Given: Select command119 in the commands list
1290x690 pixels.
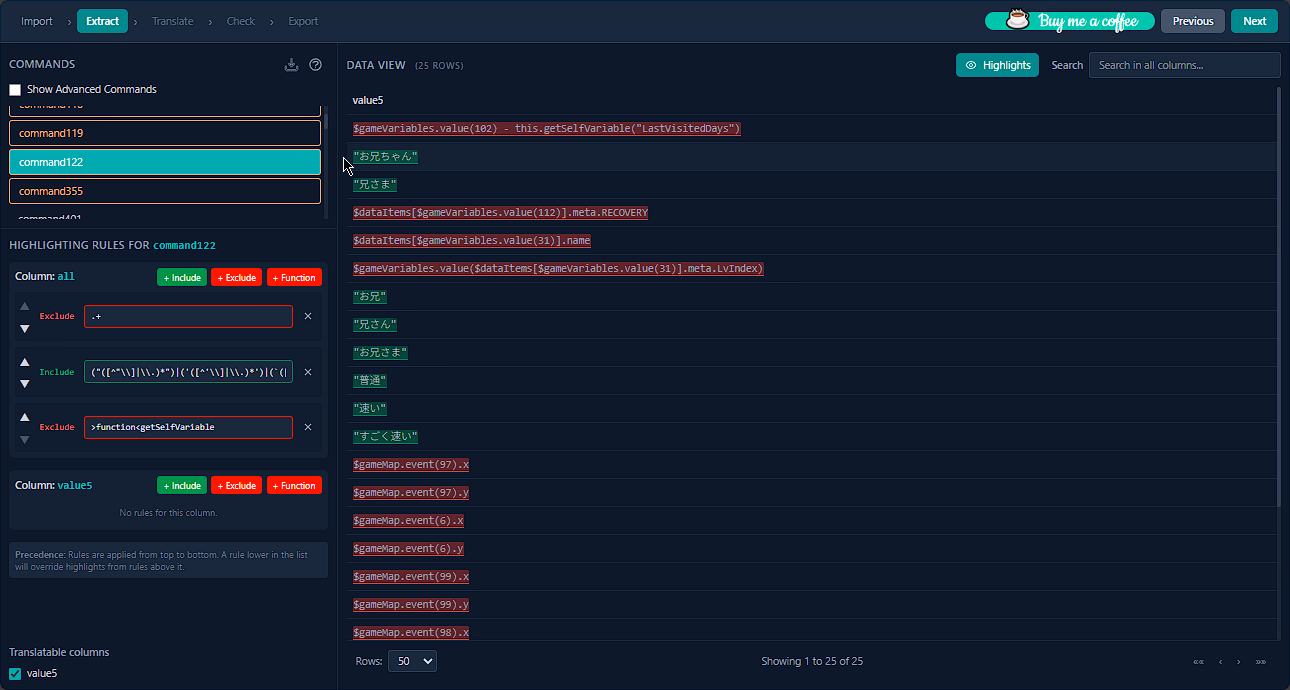Looking at the screenshot, I should tap(165, 133).
